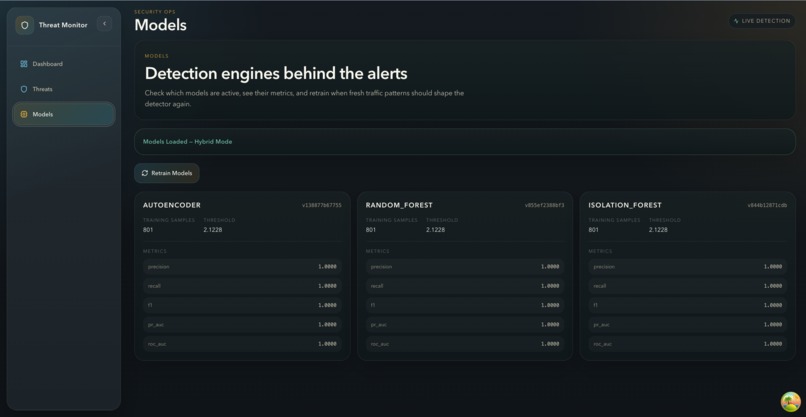Viewport: 806px width, 417px height.
Task: Go to the Threats section in the sidebar
Action: click(x=64, y=89)
